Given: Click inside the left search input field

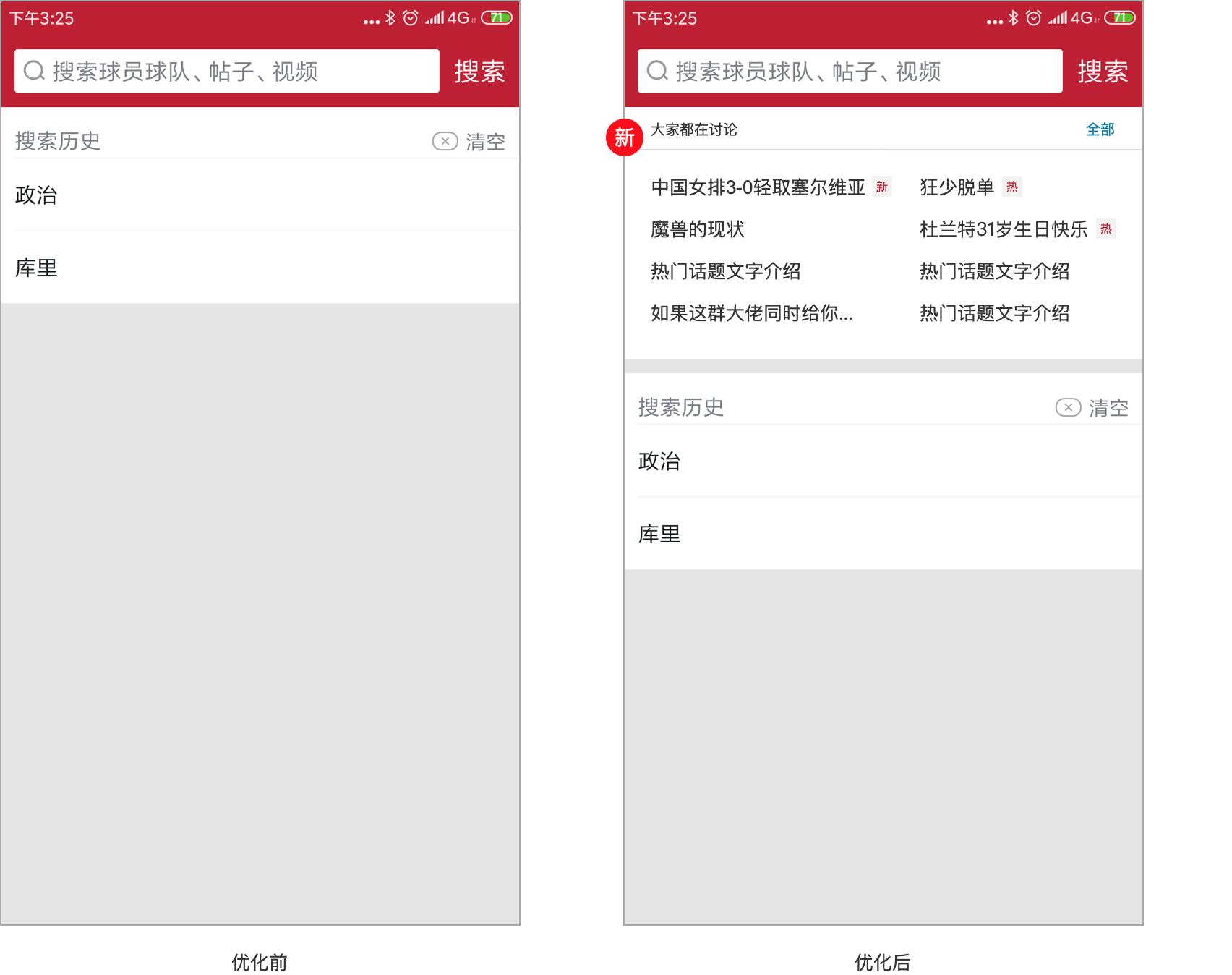Looking at the screenshot, I should point(217,71).
